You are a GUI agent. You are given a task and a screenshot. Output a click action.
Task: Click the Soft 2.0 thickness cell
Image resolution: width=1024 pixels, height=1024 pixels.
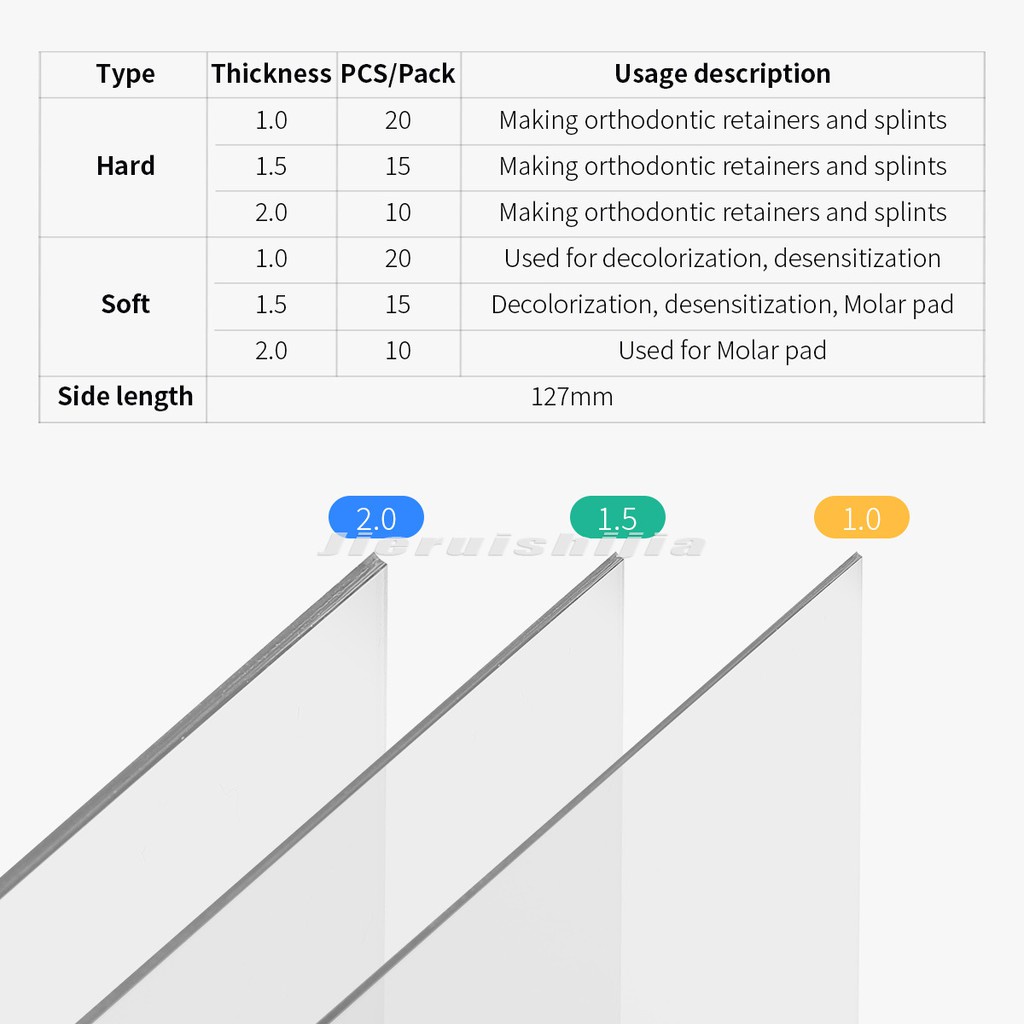(x=271, y=351)
